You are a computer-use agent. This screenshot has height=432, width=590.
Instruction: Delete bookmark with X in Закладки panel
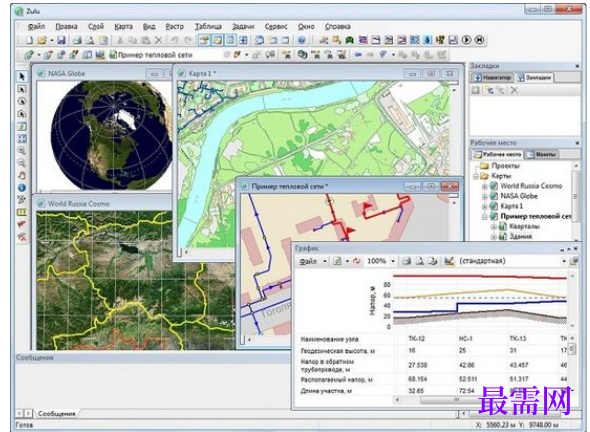pyautogui.click(x=514, y=90)
